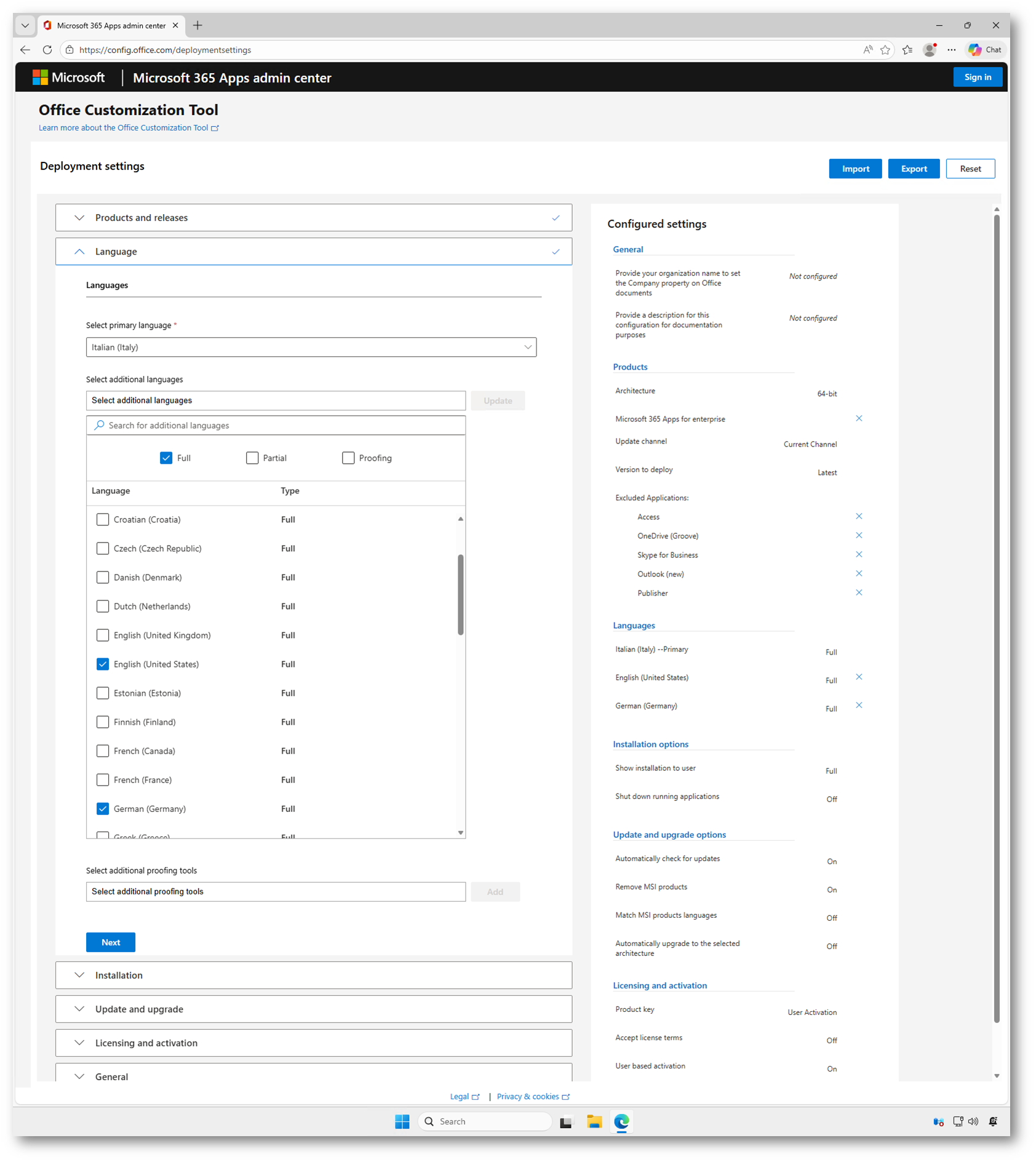
Task: Remove Microsoft 365 Apps for enterprise product
Action: [x=859, y=419]
